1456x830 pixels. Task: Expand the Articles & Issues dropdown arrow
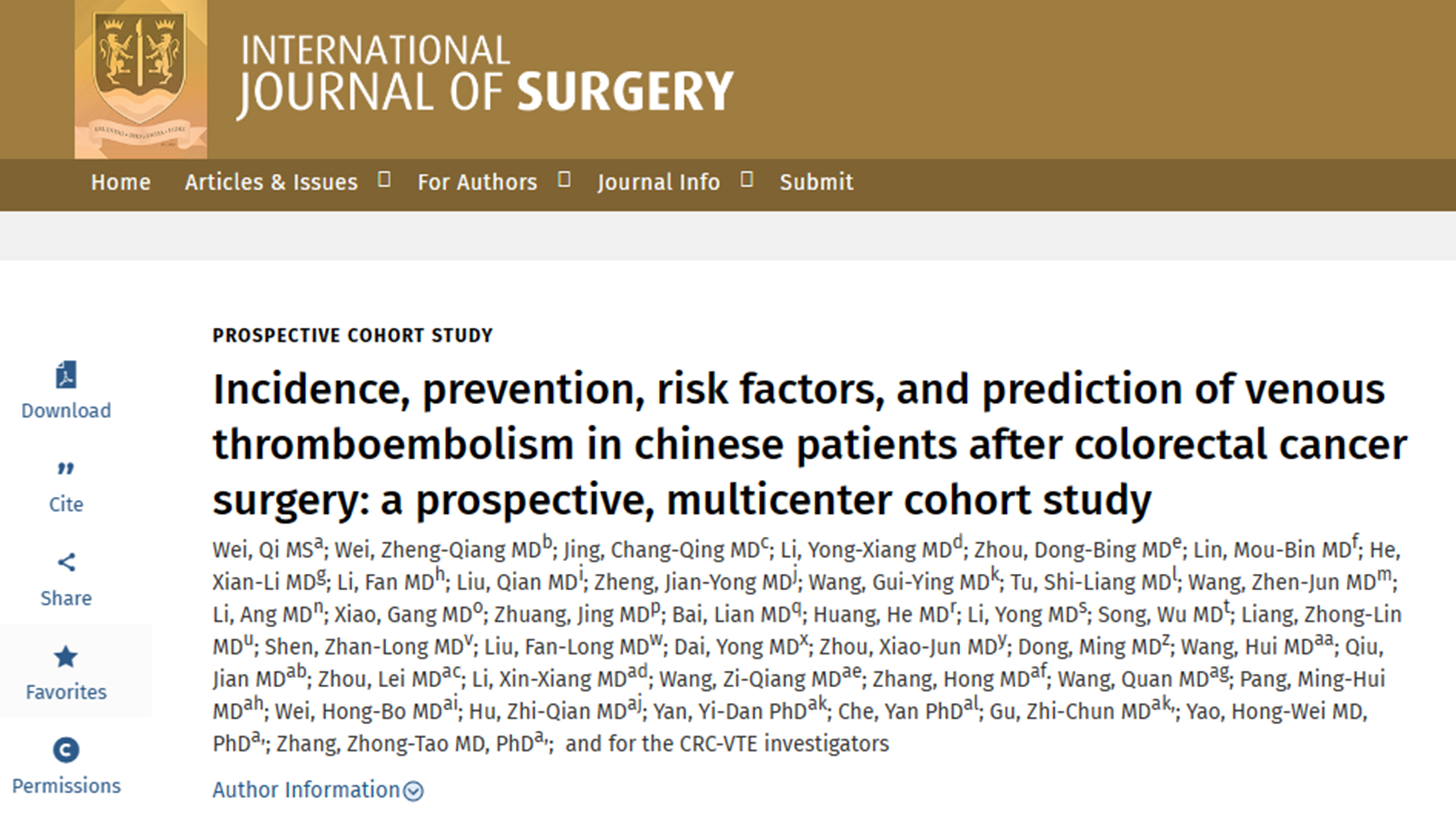(x=384, y=180)
